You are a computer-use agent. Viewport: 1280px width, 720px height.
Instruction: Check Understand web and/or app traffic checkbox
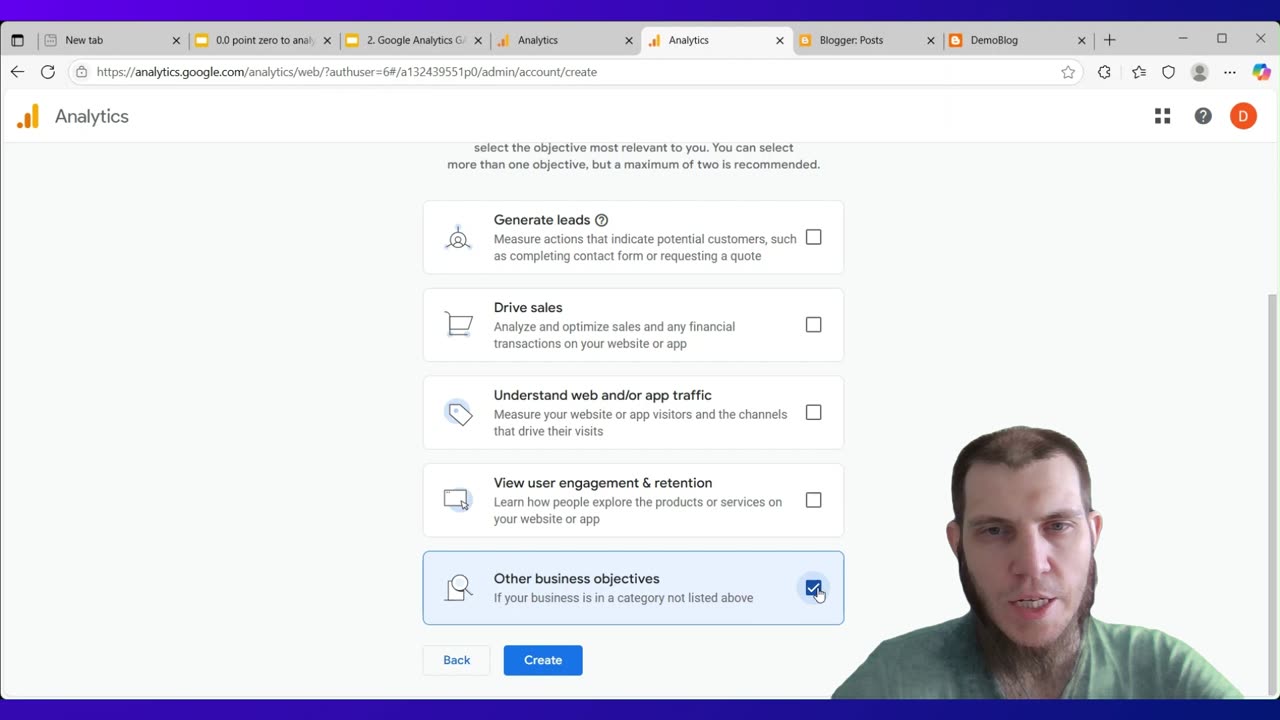point(813,413)
